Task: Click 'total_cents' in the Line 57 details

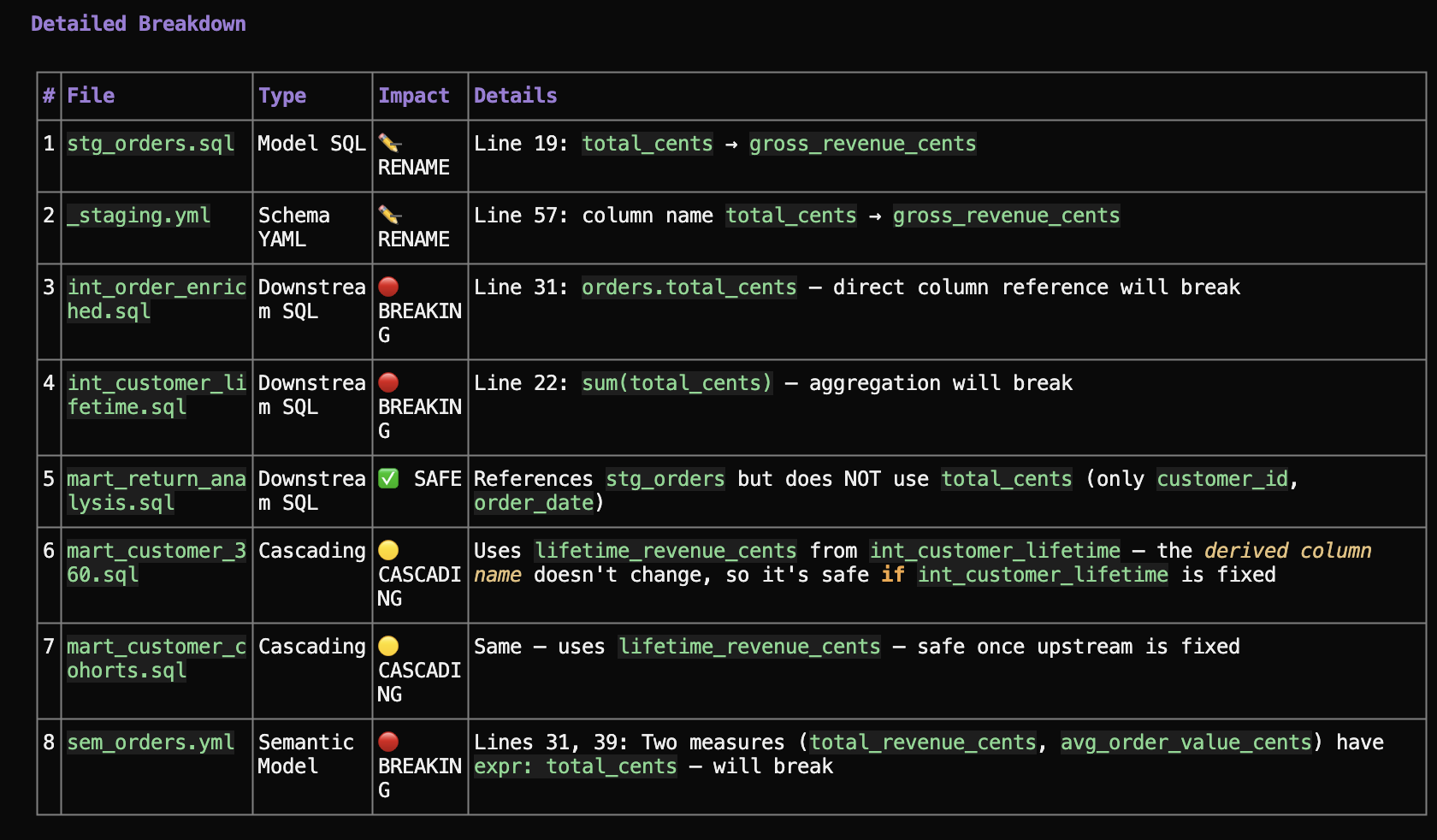Action: click(x=791, y=216)
